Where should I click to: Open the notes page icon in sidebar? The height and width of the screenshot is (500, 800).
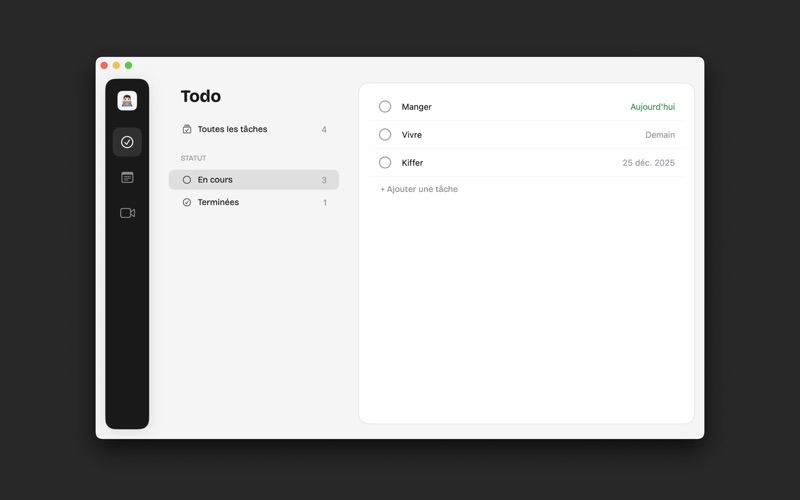pyautogui.click(x=127, y=178)
